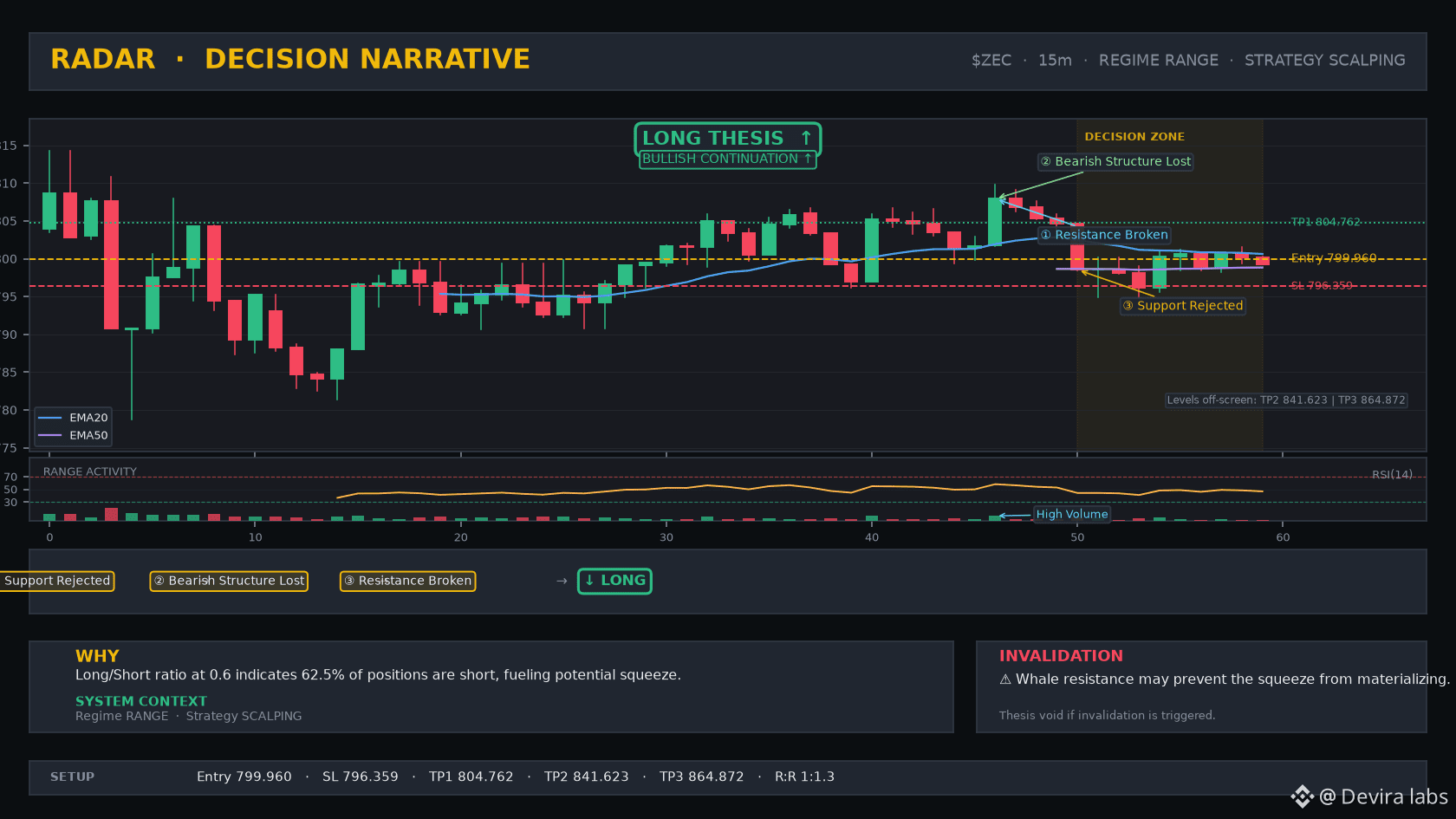The image size is (1456, 819).
Task: Click the Resistance Broken step chip
Action: [407, 581]
